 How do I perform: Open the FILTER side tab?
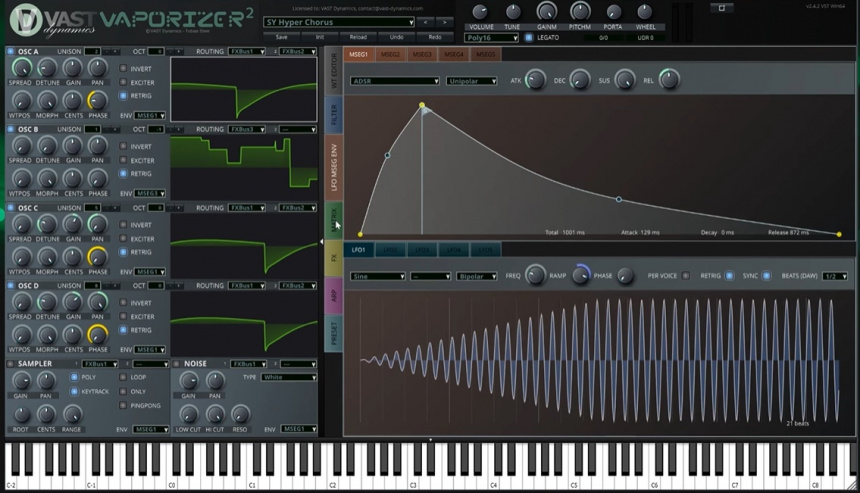pos(333,115)
